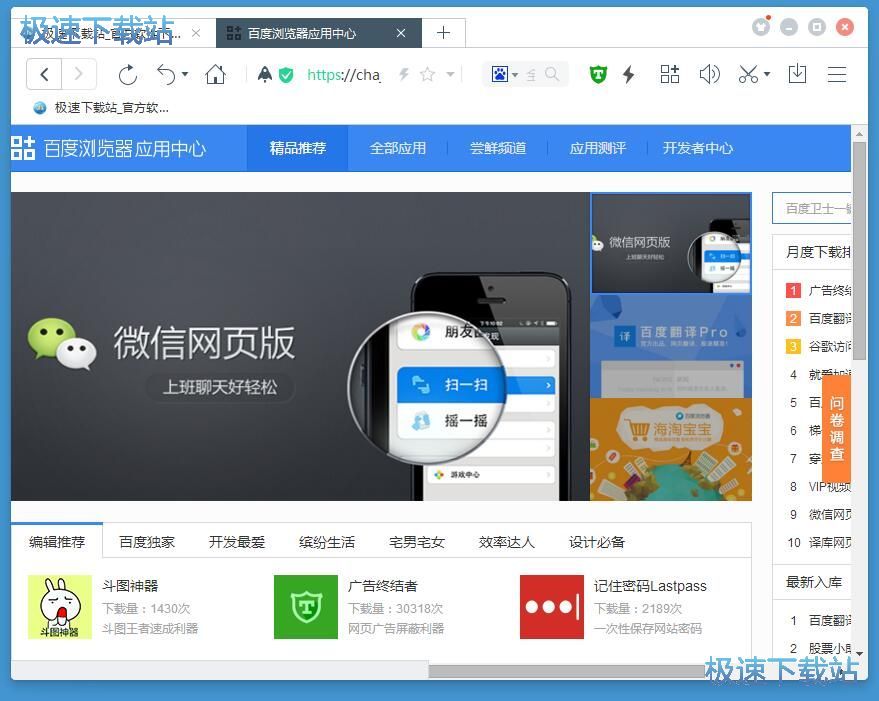Click the lightning icon in address bar

tap(404, 74)
